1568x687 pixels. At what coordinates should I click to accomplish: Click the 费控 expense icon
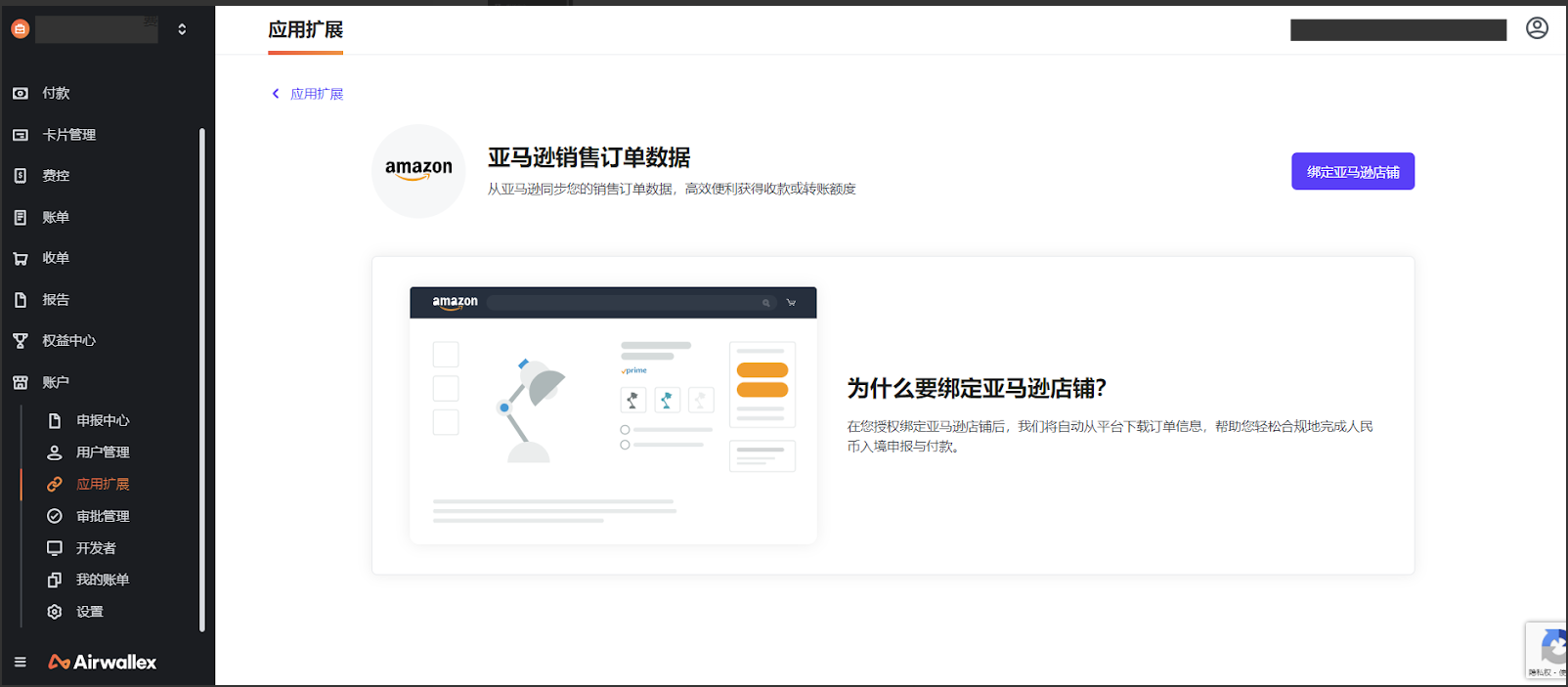pyautogui.click(x=21, y=176)
